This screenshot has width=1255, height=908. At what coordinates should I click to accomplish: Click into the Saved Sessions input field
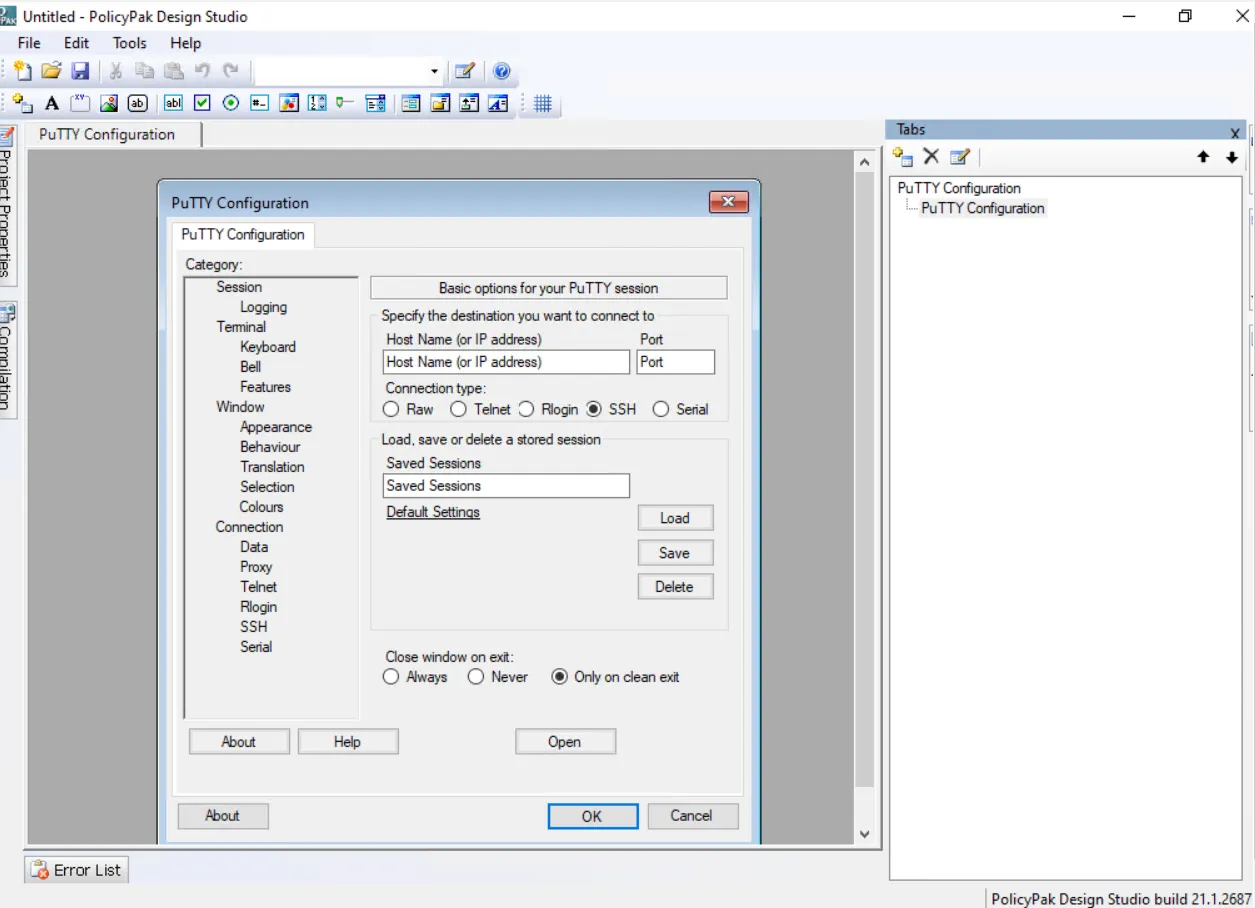point(506,486)
